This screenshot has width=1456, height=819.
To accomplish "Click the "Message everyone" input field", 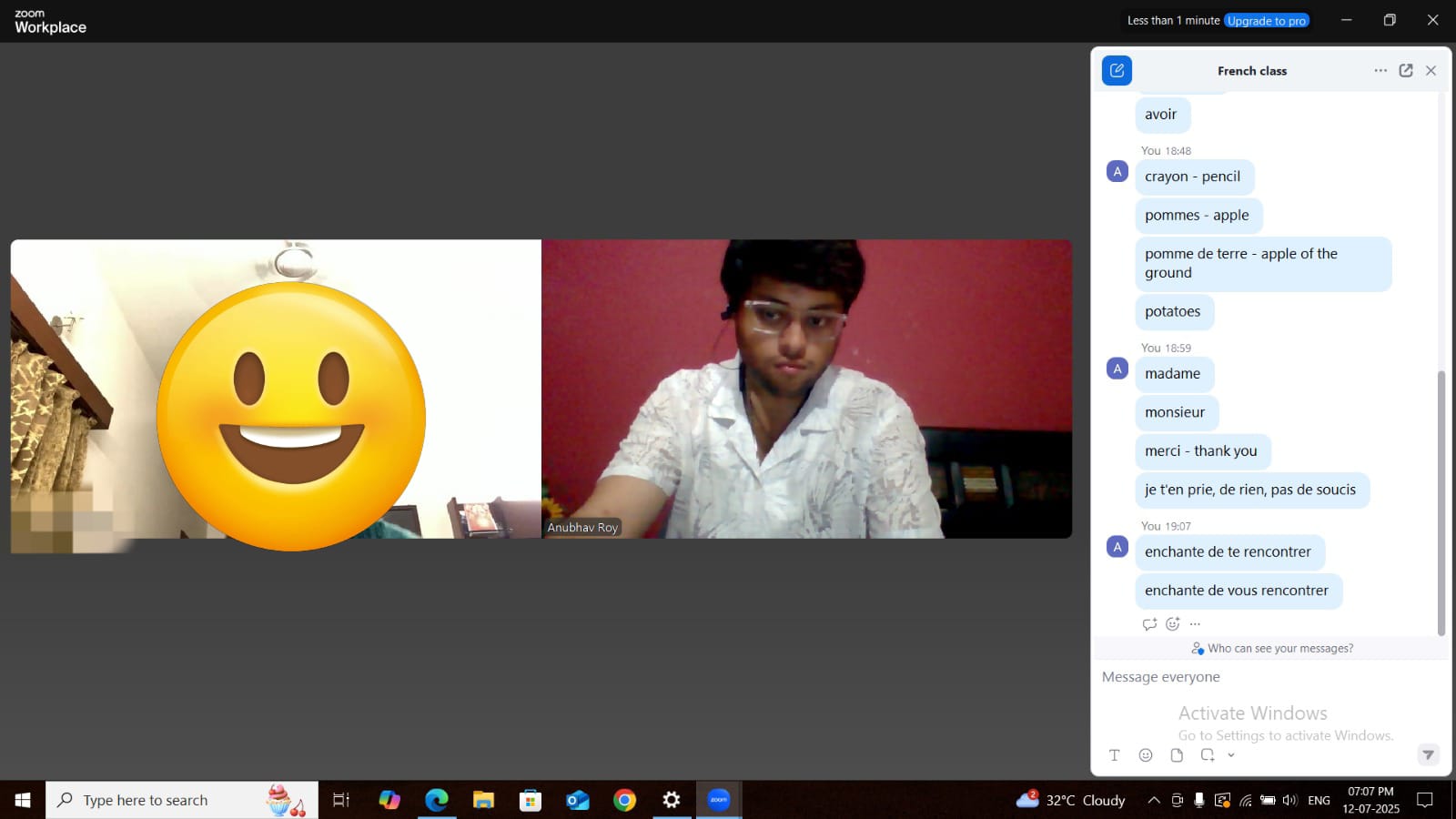I will [x=1256, y=677].
